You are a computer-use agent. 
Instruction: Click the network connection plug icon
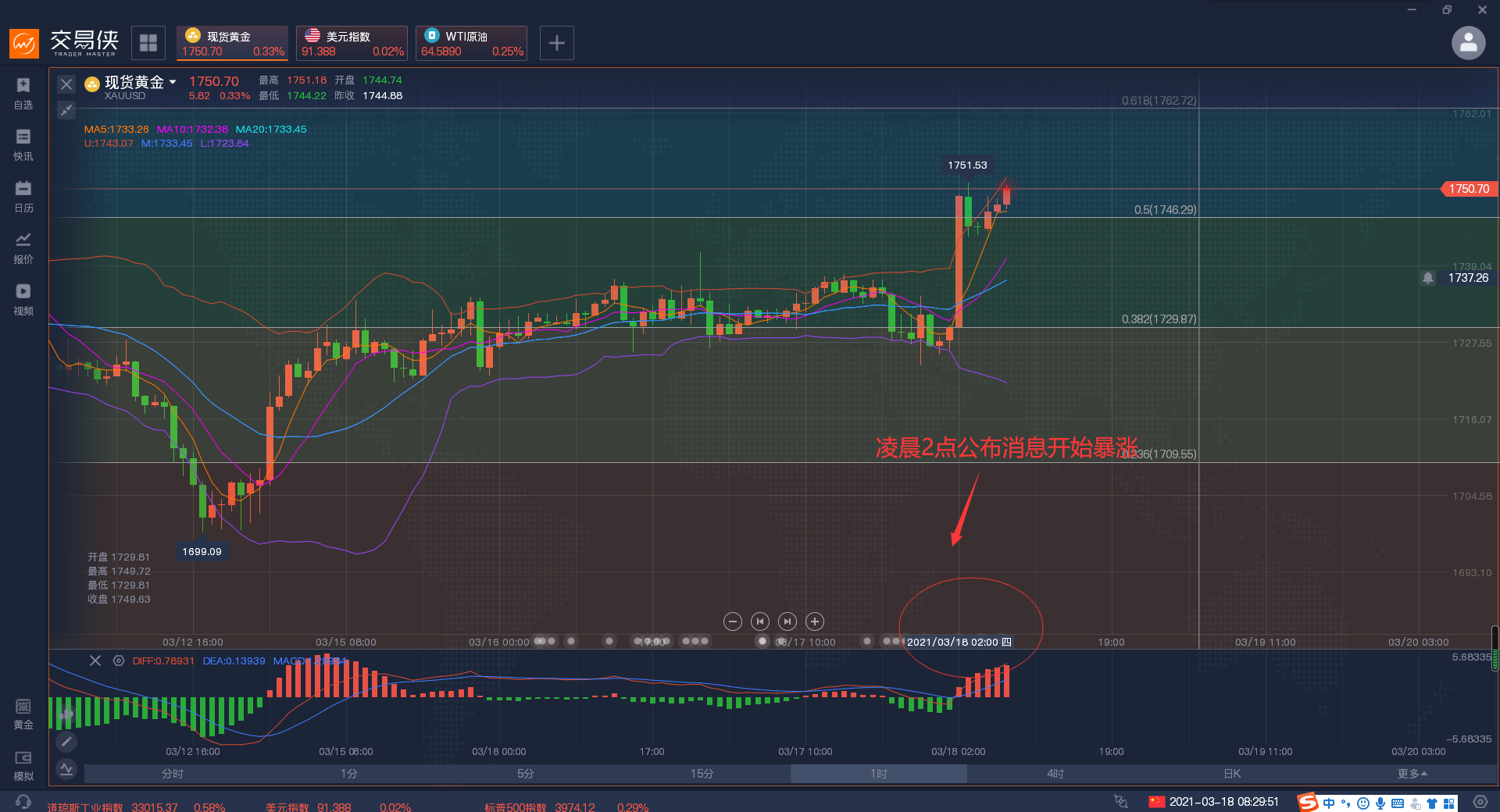click(x=1121, y=802)
